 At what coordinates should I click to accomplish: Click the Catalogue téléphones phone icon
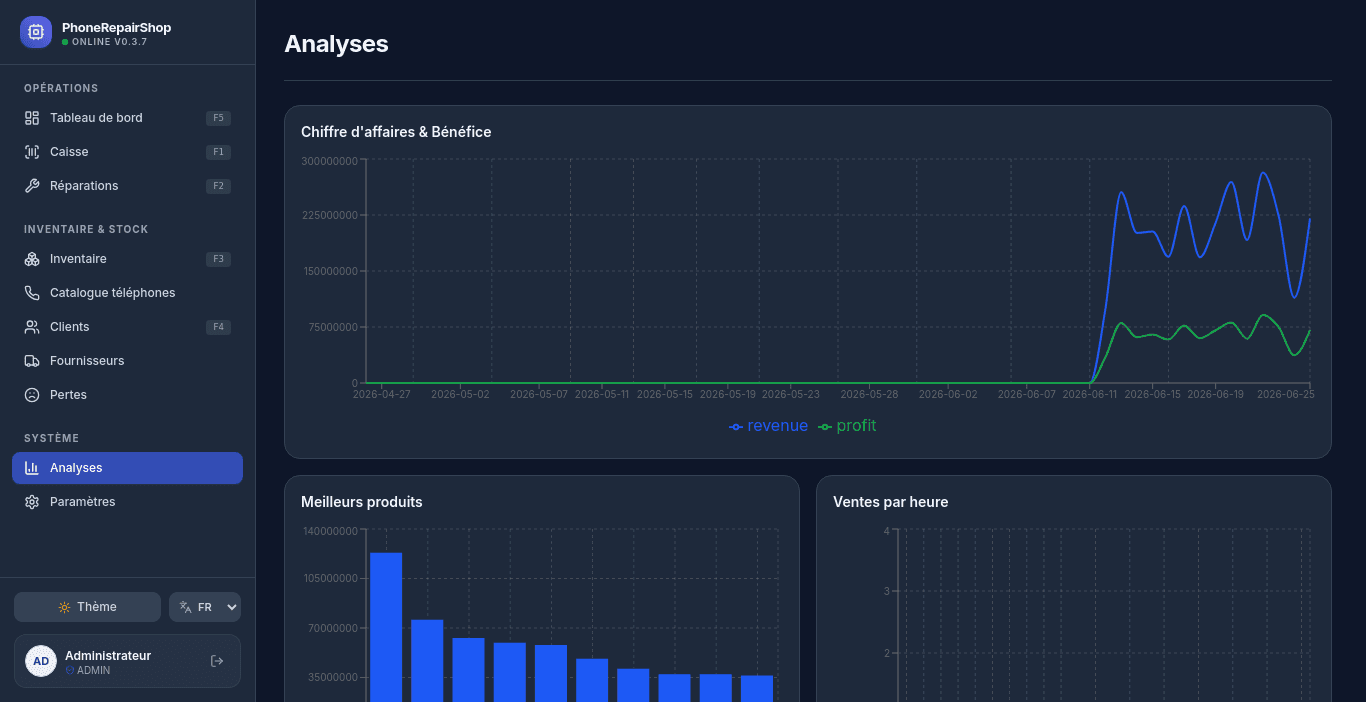point(32,293)
